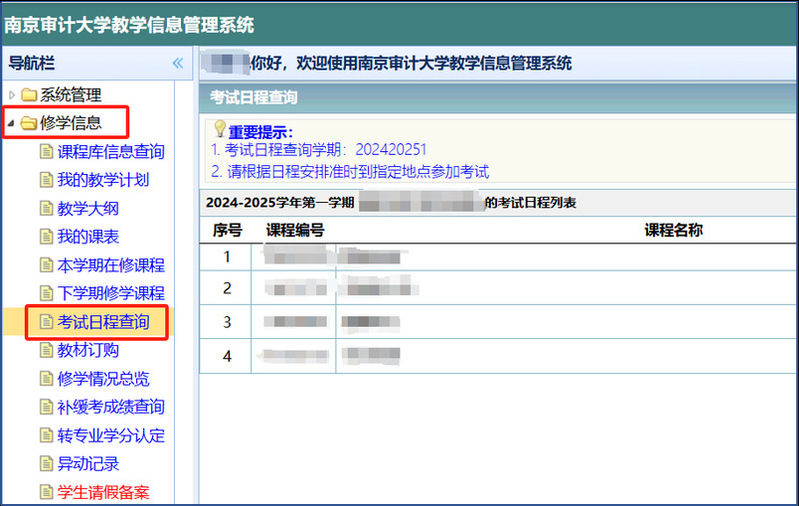The width and height of the screenshot is (799, 506).
Task: Expand the 系统管理 tree node arrow
Action: point(11,95)
